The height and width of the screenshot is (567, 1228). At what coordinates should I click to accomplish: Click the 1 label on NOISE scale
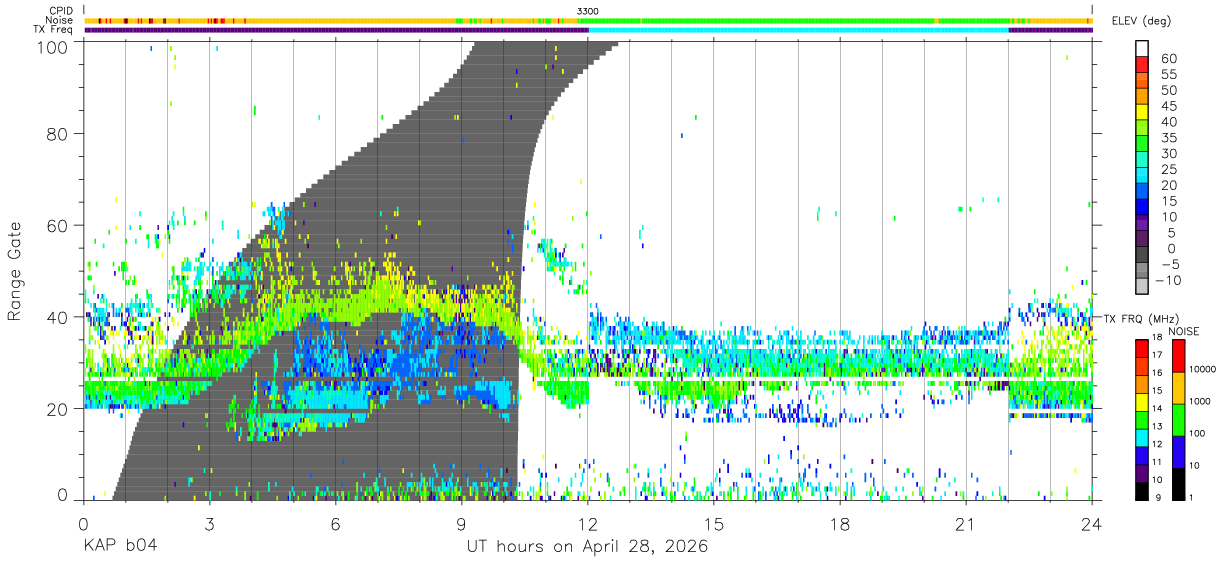1189,497
